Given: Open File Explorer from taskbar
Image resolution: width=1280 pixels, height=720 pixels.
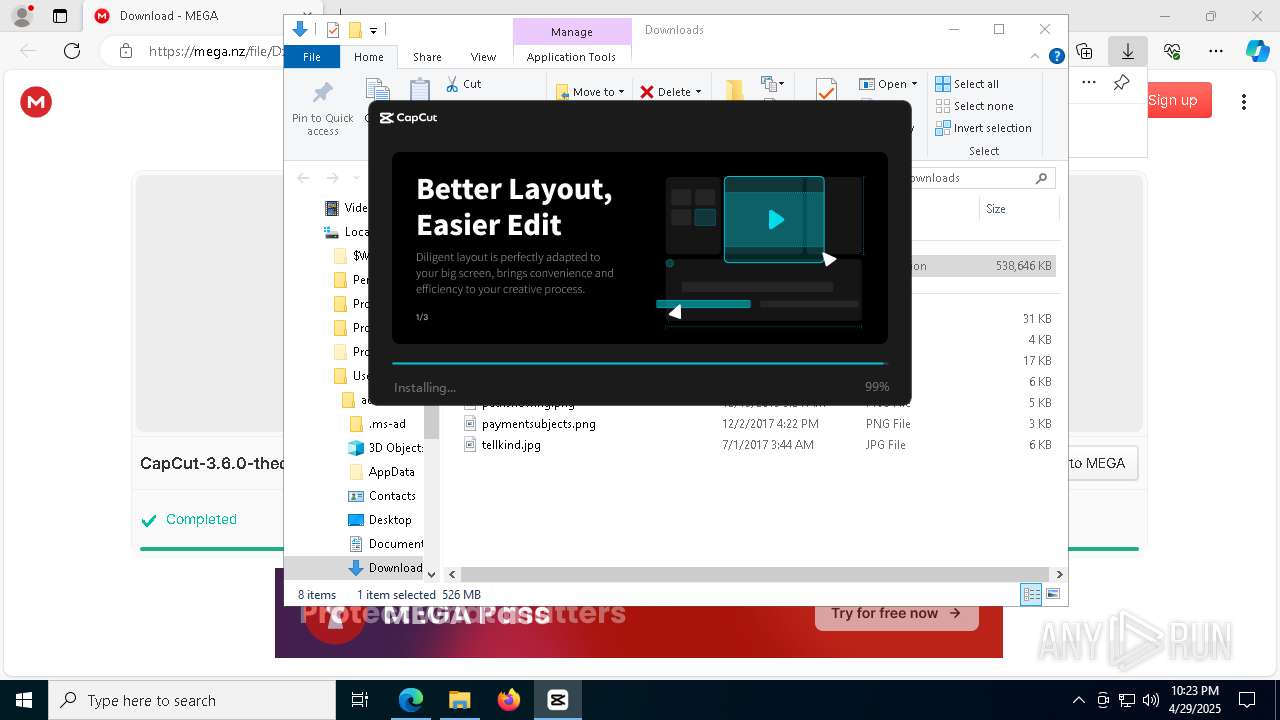Looking at the screenshot, I should tap(459, 700).
